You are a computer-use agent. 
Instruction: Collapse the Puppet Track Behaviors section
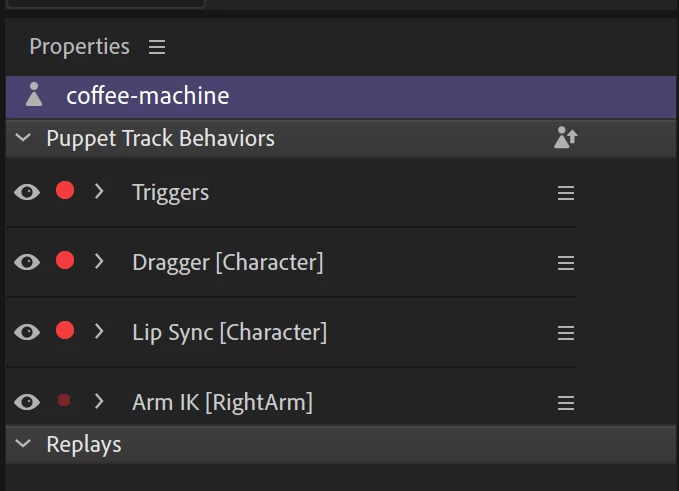[x=23, y=138]
